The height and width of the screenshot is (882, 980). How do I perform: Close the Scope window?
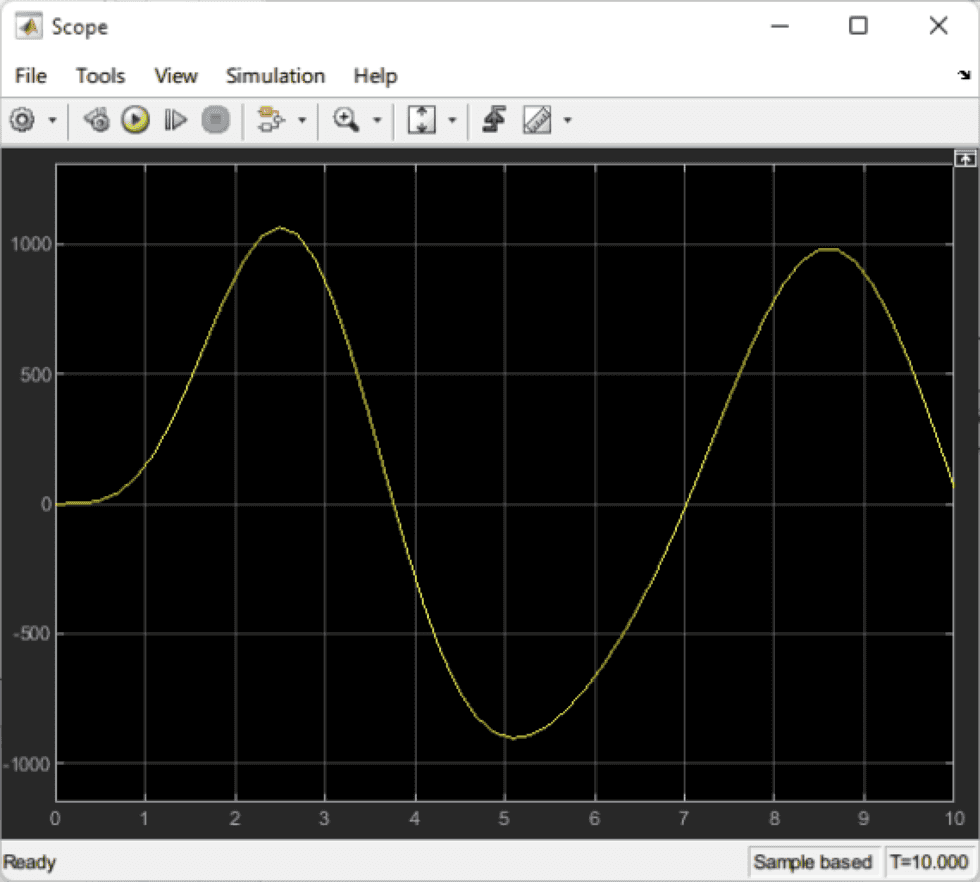(x=938, y=26)
